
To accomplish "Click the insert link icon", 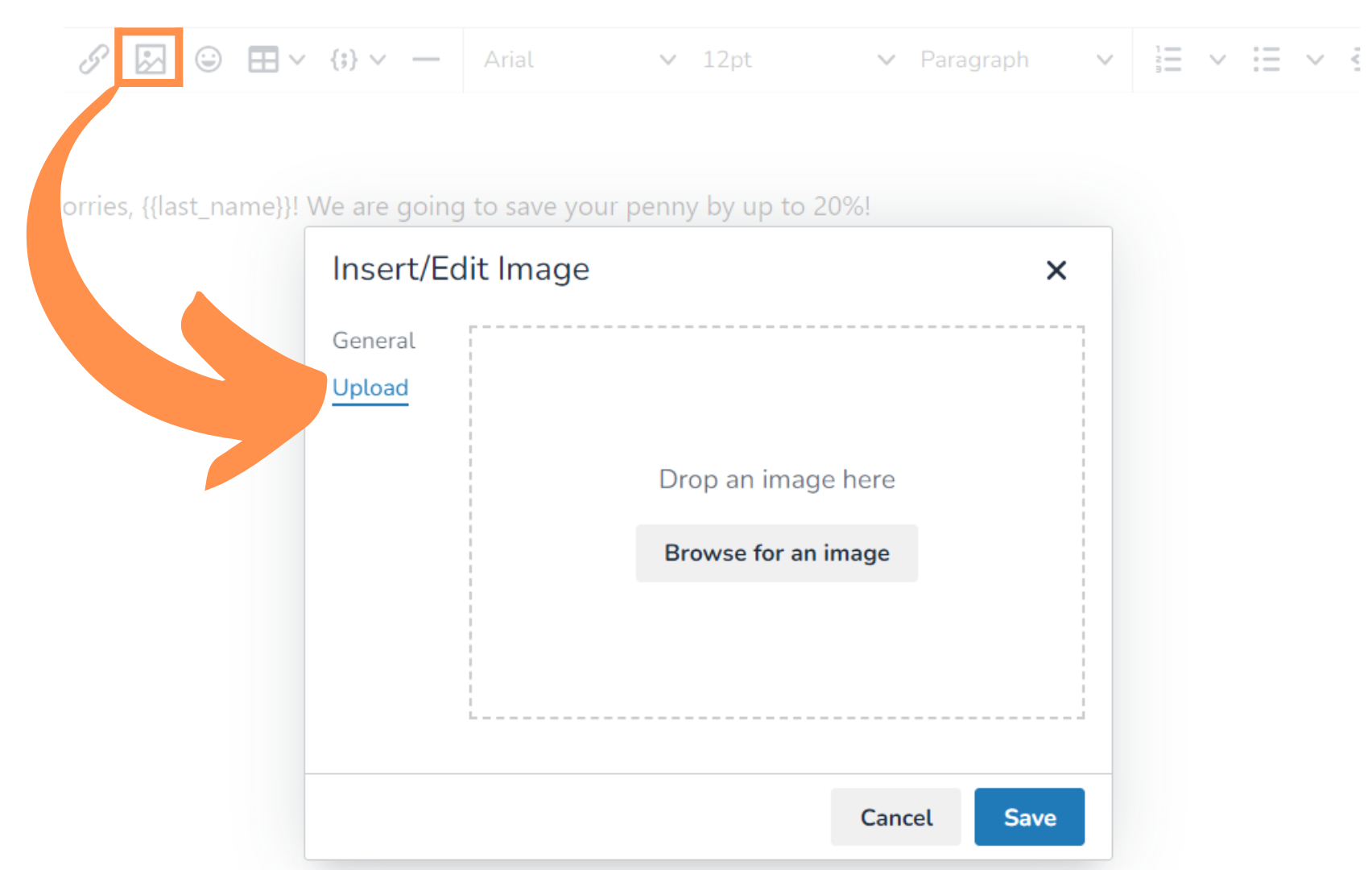I will pyautogui.click(x=93, y=60).
